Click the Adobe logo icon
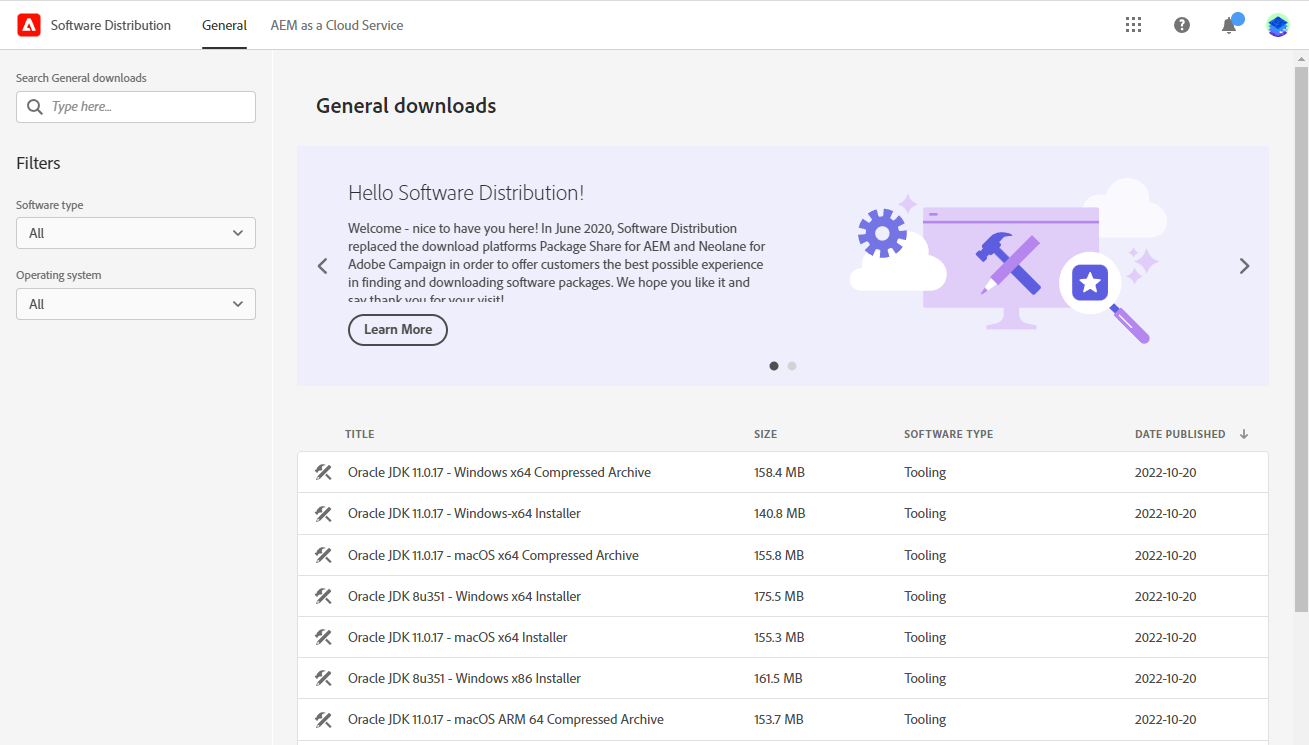This screenshot has height=745, width=1309. [x=29, y=25]
